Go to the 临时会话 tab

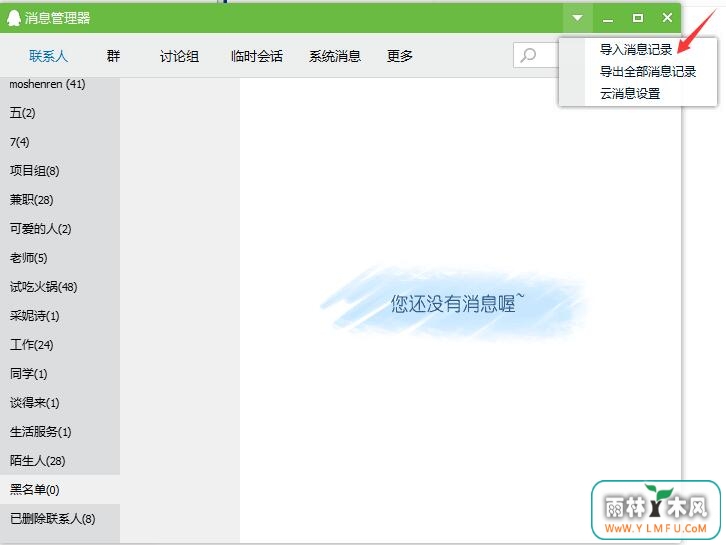click(x=257, y=56)
